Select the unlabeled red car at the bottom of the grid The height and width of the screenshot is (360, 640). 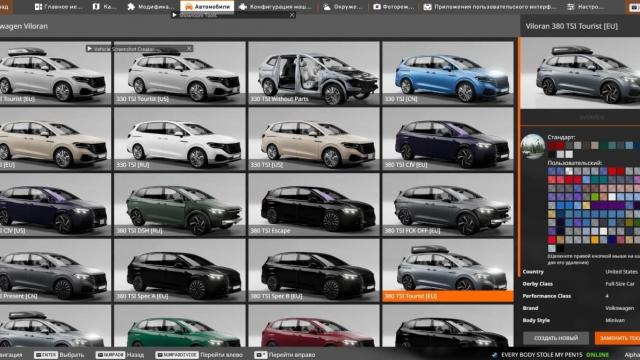pyautogui.click(x=313, y=326)
